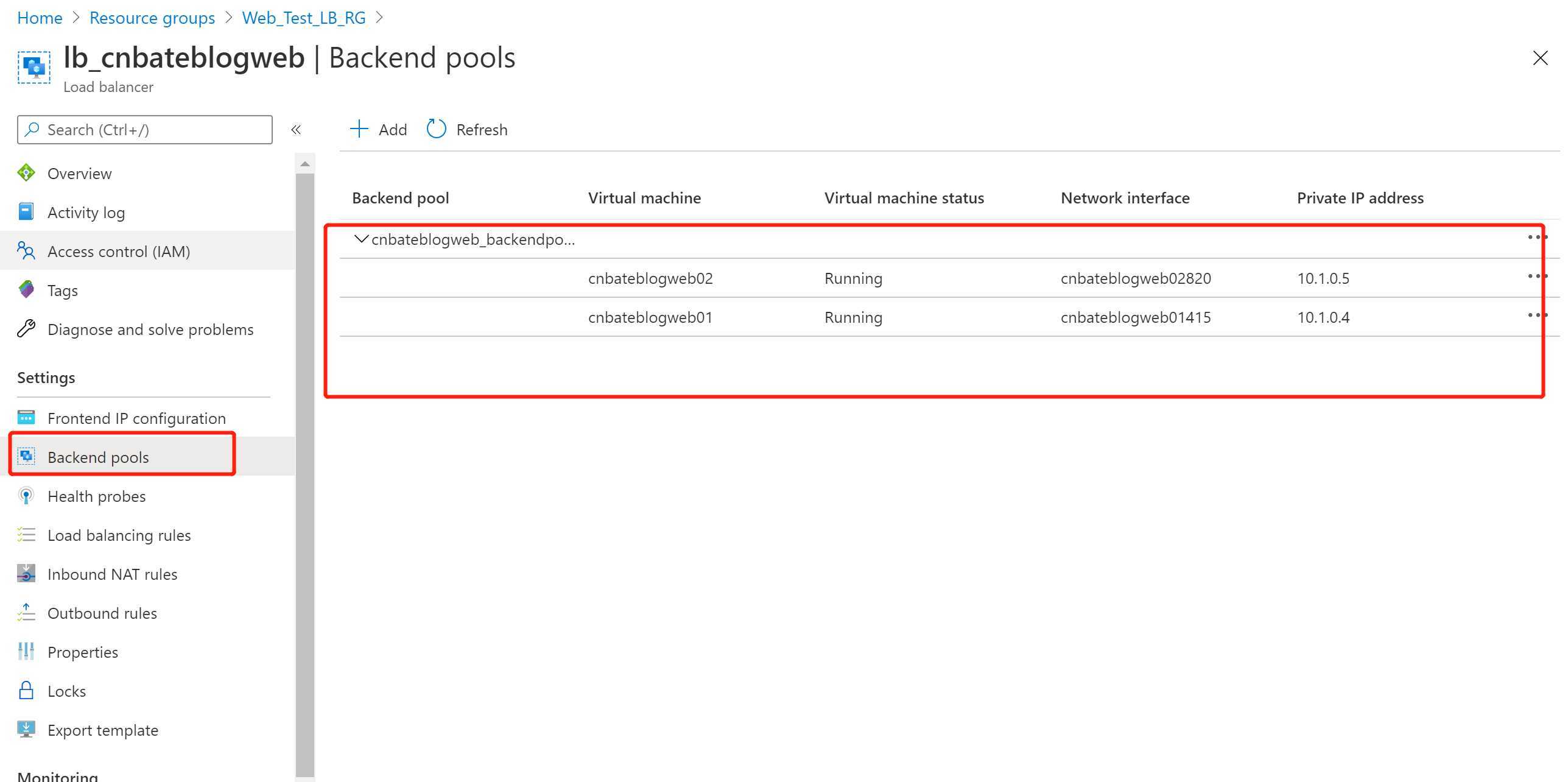Close the Backend pools blade
The height and width of the screenshot is (782, 1568).
tap(1540, 58)
